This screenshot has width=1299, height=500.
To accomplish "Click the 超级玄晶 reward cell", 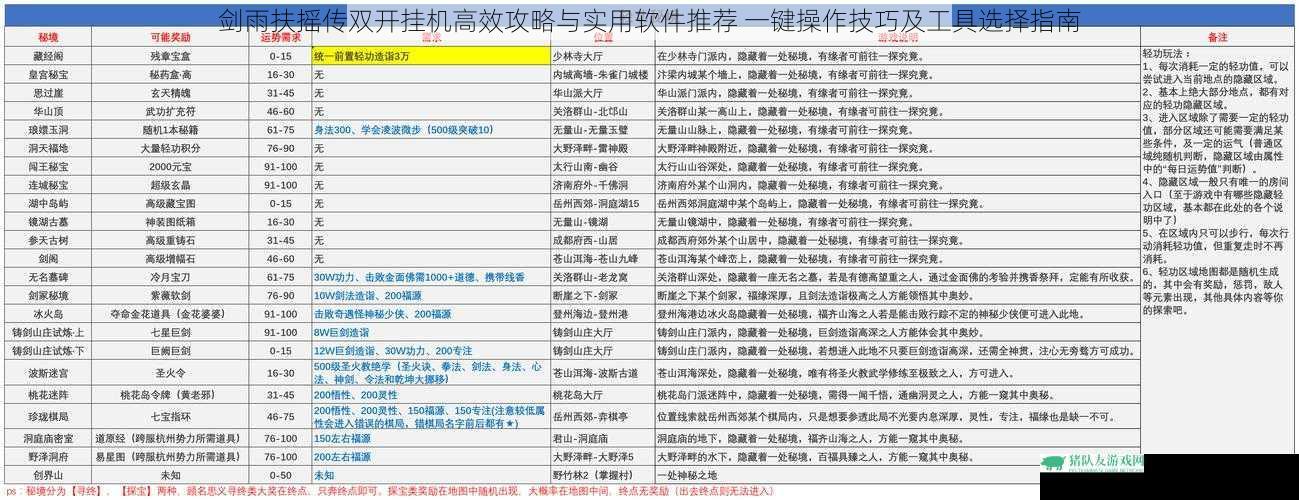I will (x=170, y=185).
